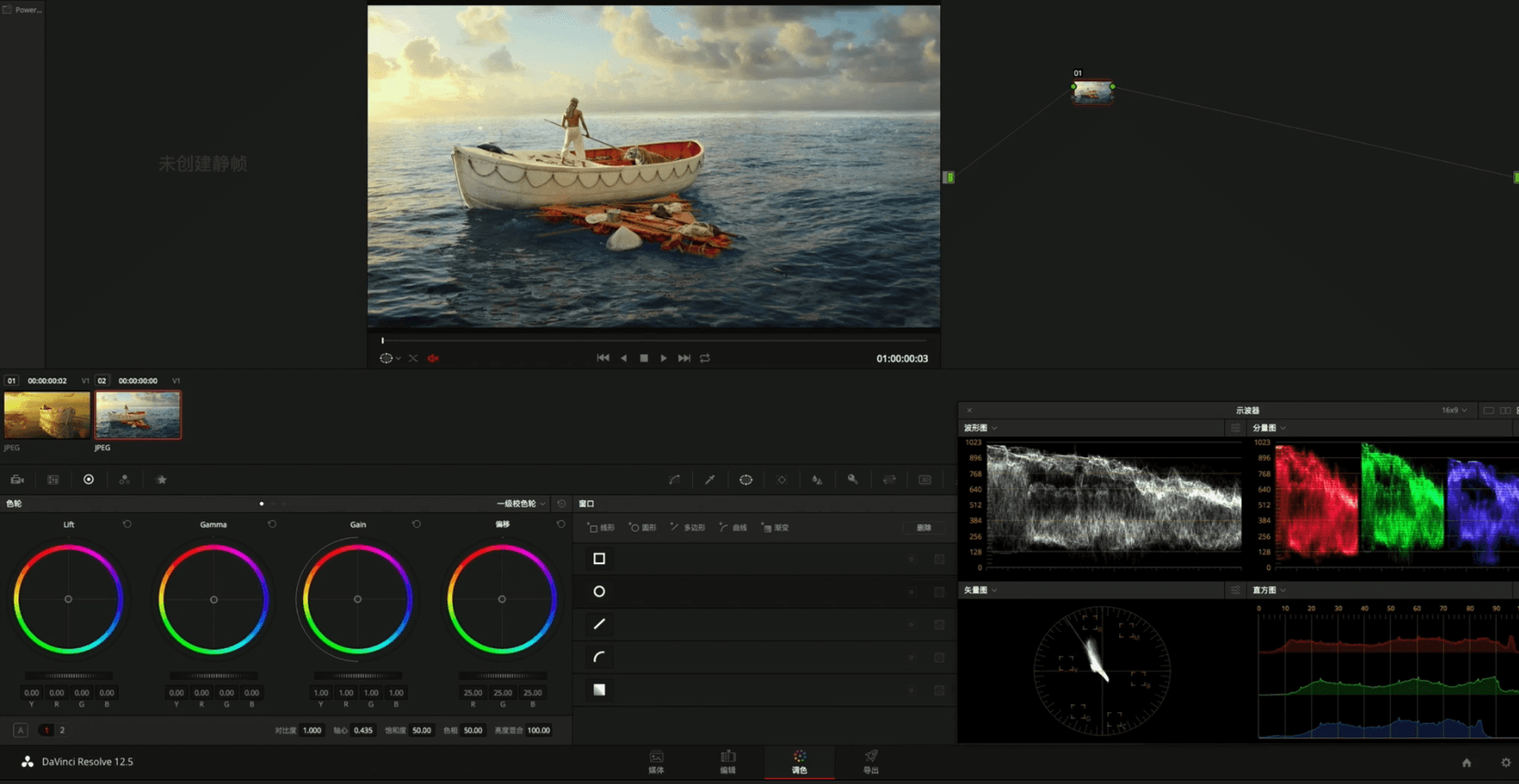Select the Color Wheels palette icon
Viewport: 1519px width, 784px height.
[89, 479]
